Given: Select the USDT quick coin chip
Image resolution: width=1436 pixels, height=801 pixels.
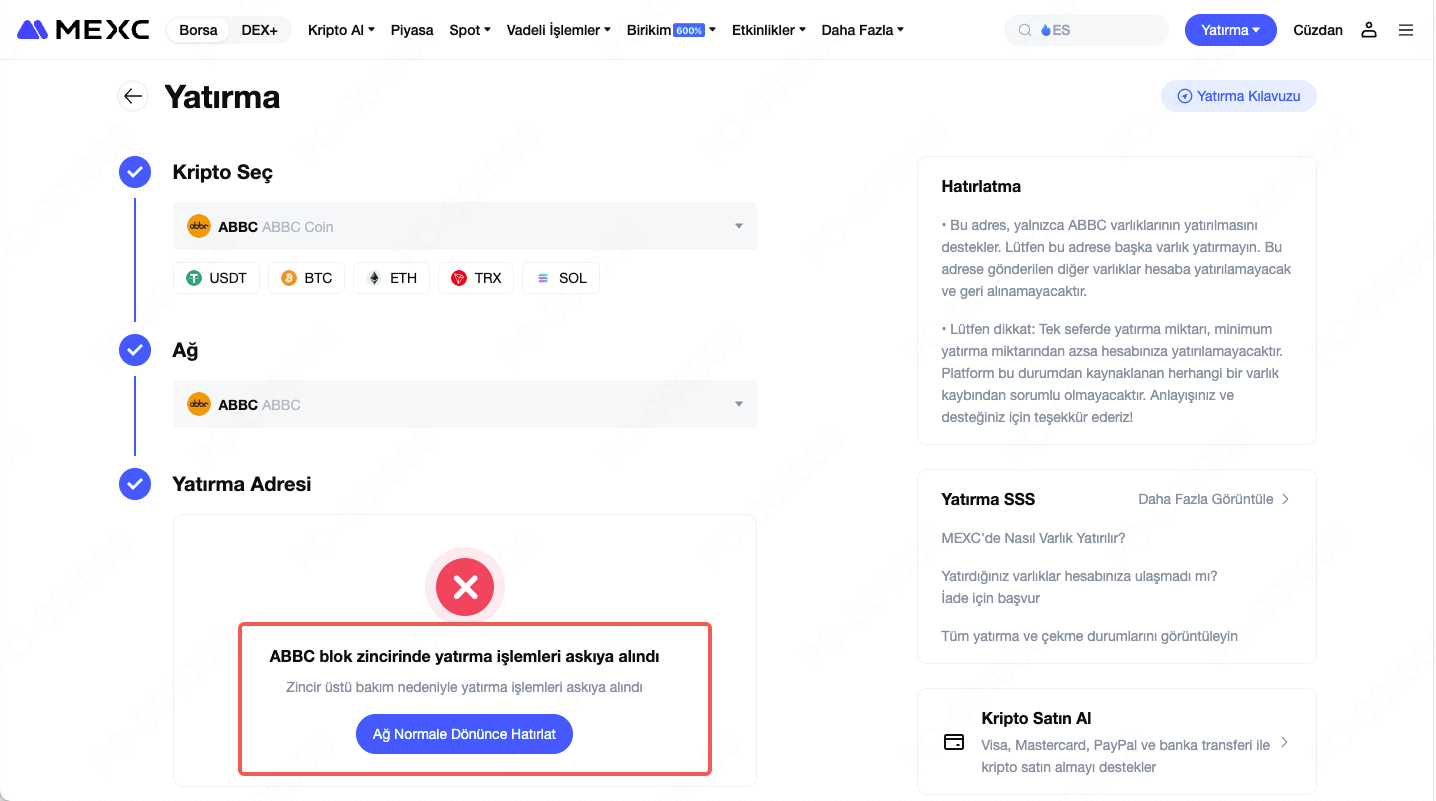Looking at the screenshot, I should 216,278.
